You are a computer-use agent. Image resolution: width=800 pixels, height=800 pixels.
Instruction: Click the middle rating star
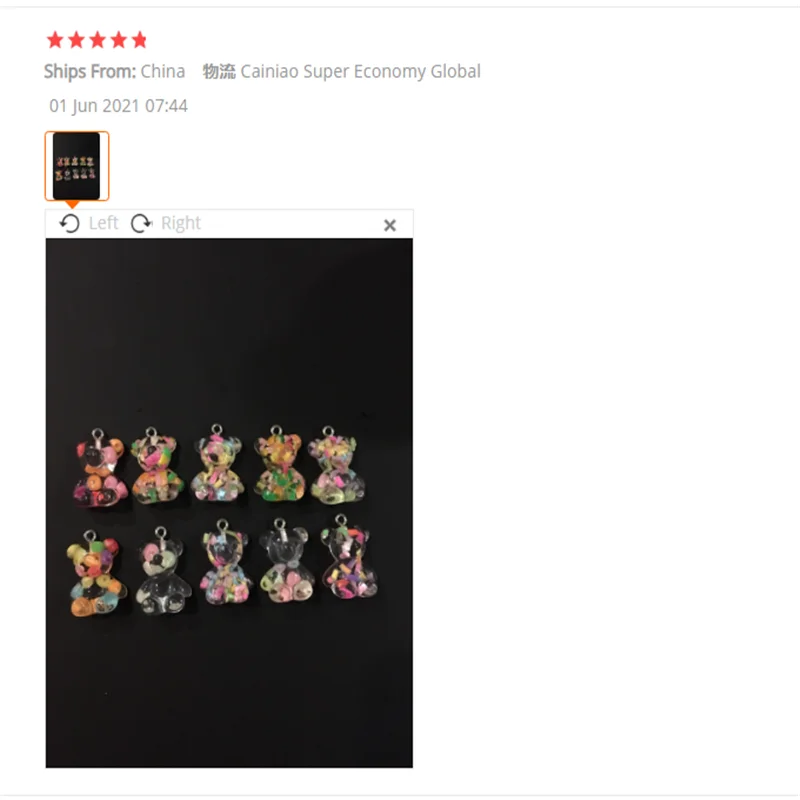[97, 40]
